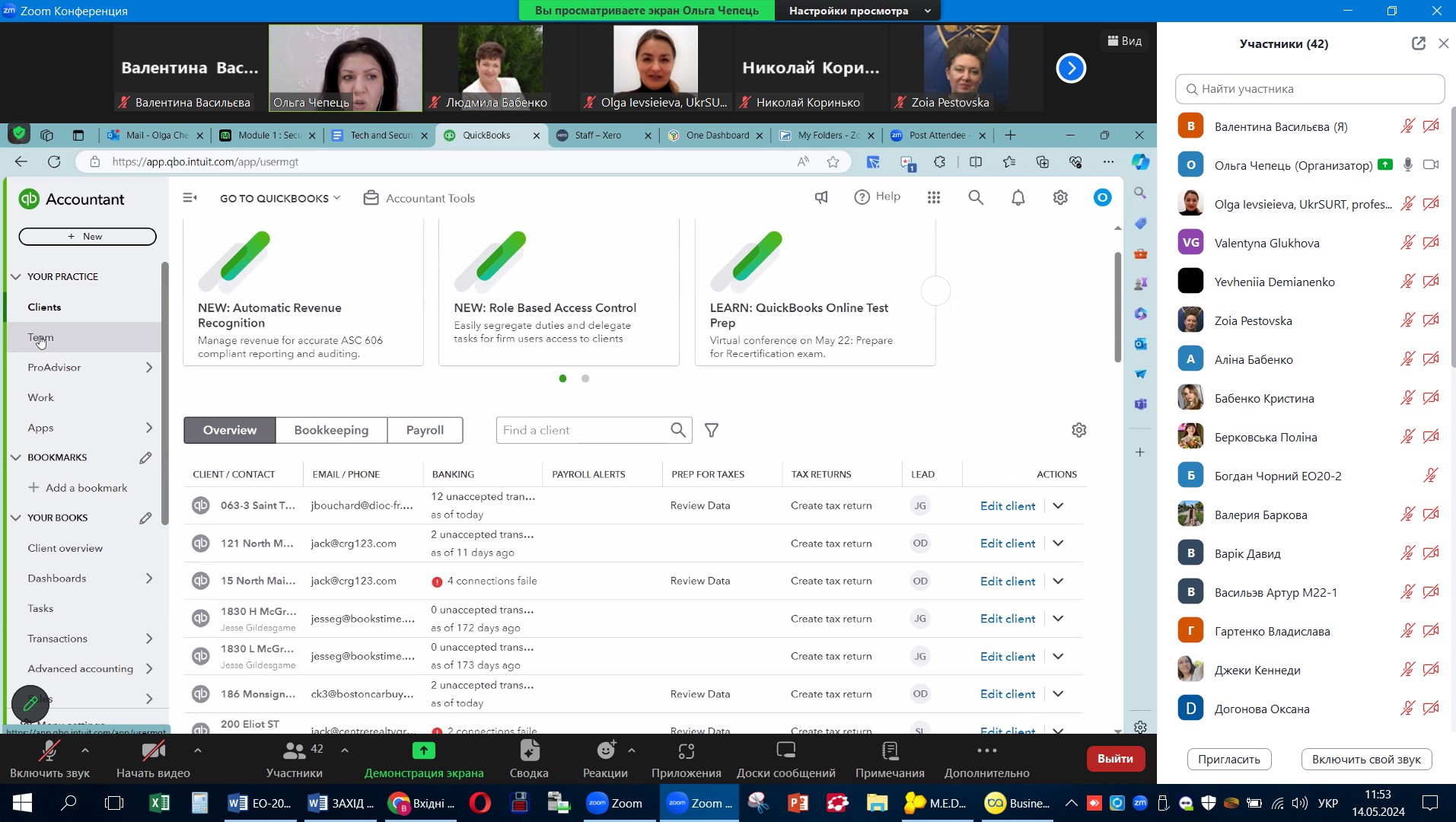The width and height of the screenshot is (1456, 822).
Task: Open Приложения in the Zoom toolbar
Action: coord(686,760)
